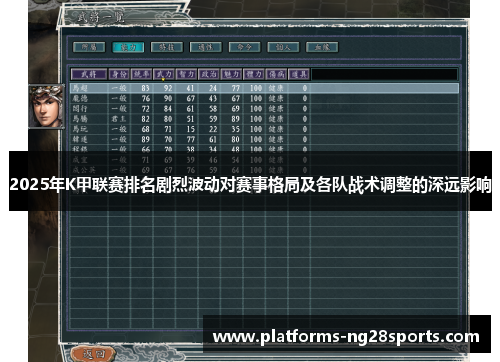500x362 pixels.
Task: Sort by the 武将 column header
Action: click(89, 74)
